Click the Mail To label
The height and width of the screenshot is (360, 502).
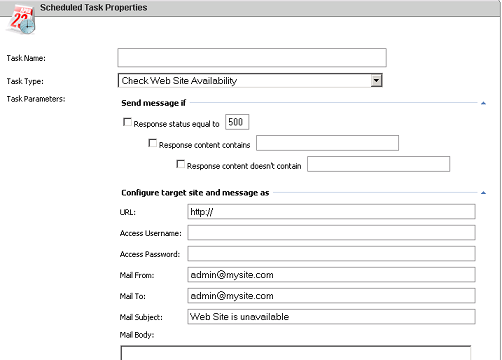(133, 296)
